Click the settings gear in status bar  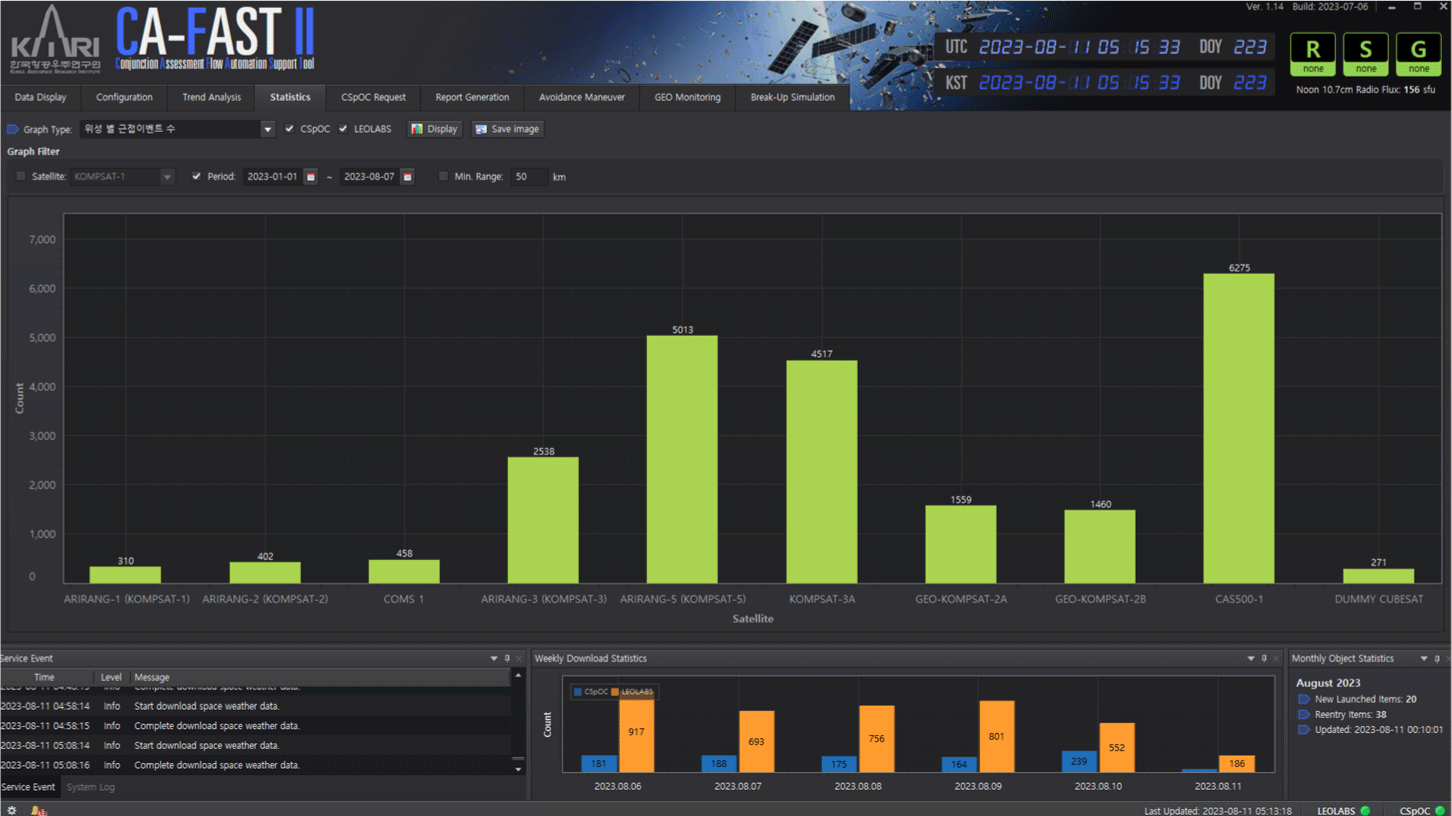coord(12,810)
